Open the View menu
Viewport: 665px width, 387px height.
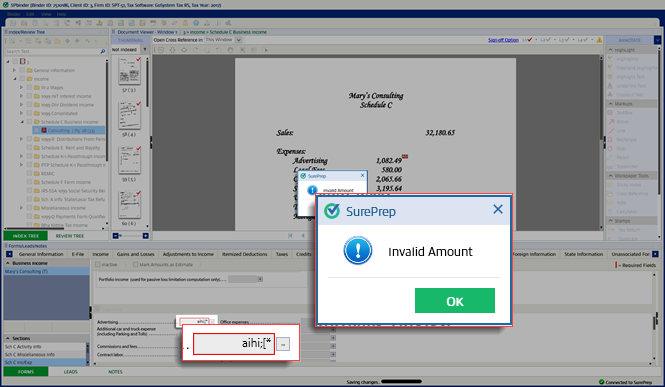point(46,14)
